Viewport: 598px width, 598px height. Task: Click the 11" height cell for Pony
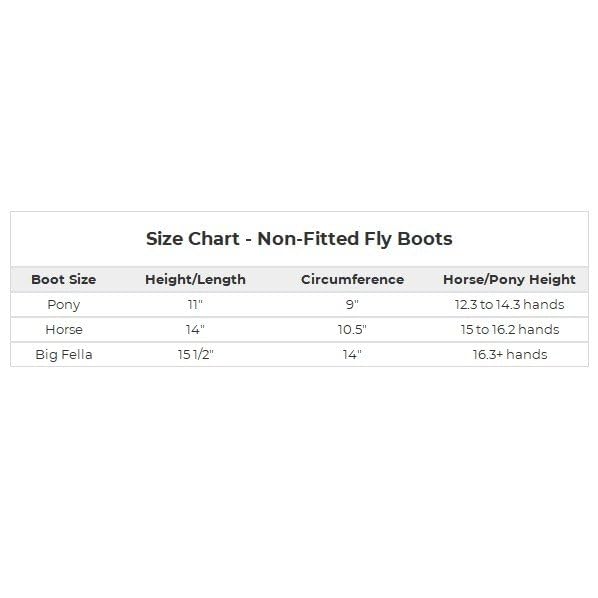[x=195, y=304]
